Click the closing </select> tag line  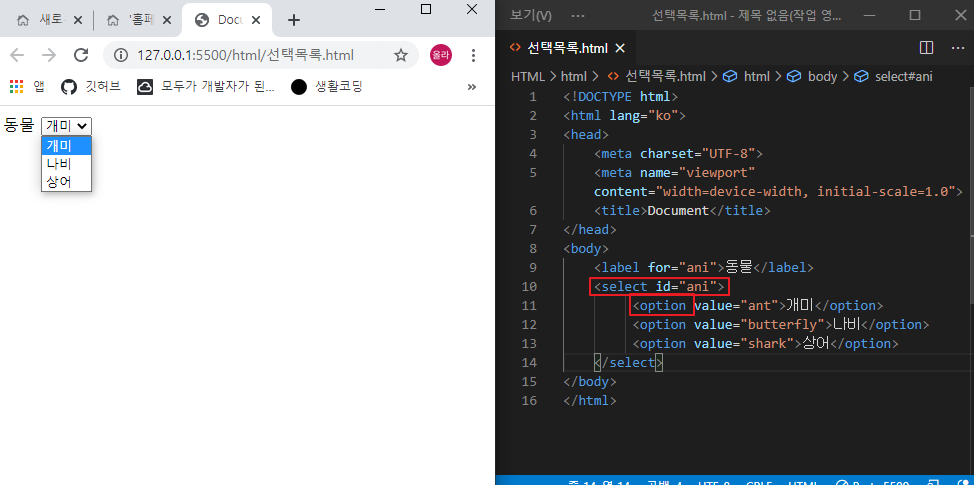629,363
